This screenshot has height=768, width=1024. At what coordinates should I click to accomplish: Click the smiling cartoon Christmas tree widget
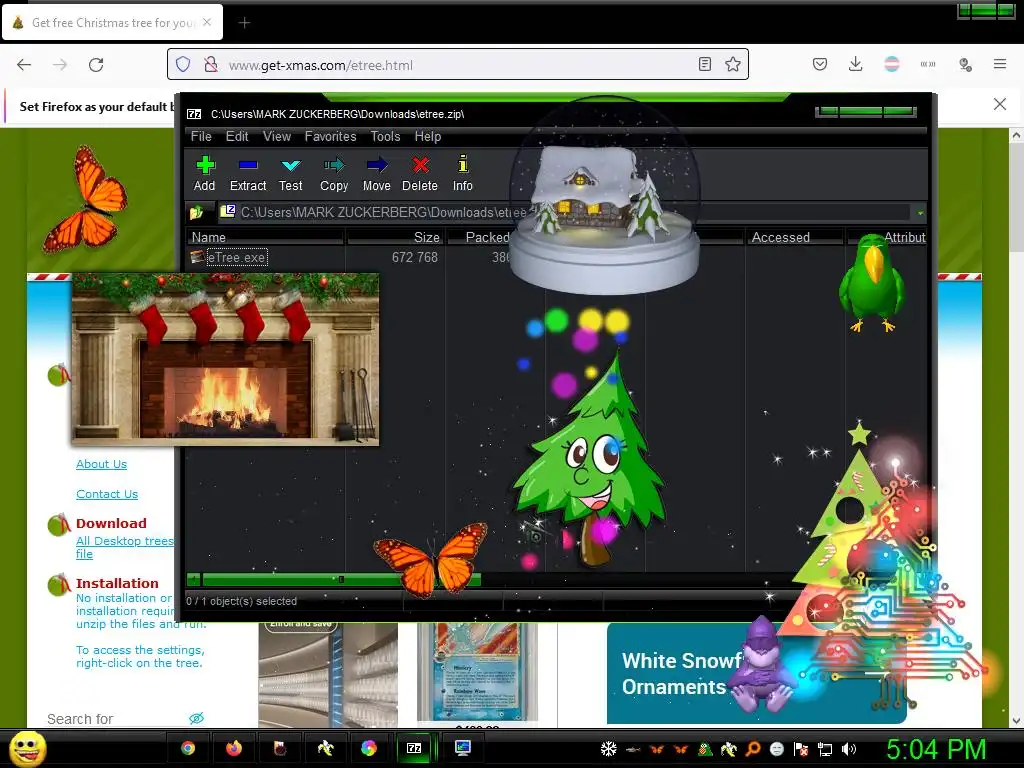[x=591, y=460]
